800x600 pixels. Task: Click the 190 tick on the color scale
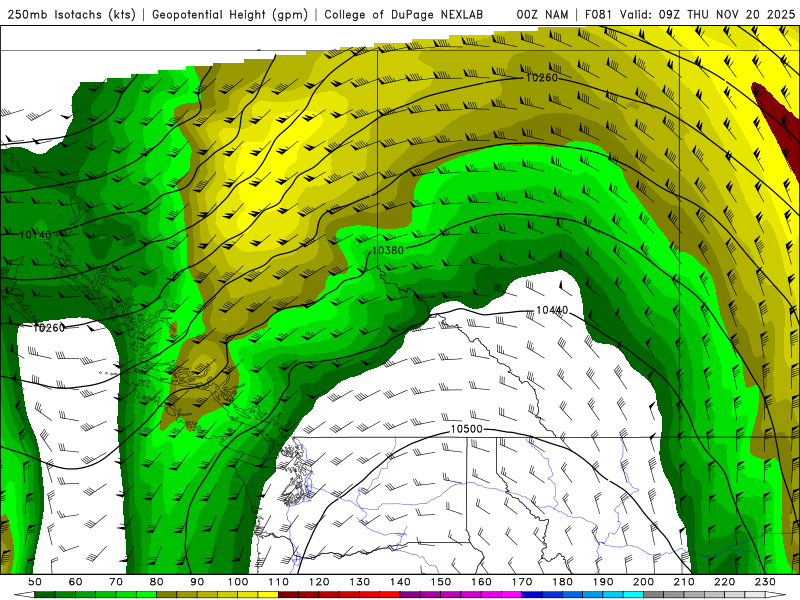coord(603,582)
